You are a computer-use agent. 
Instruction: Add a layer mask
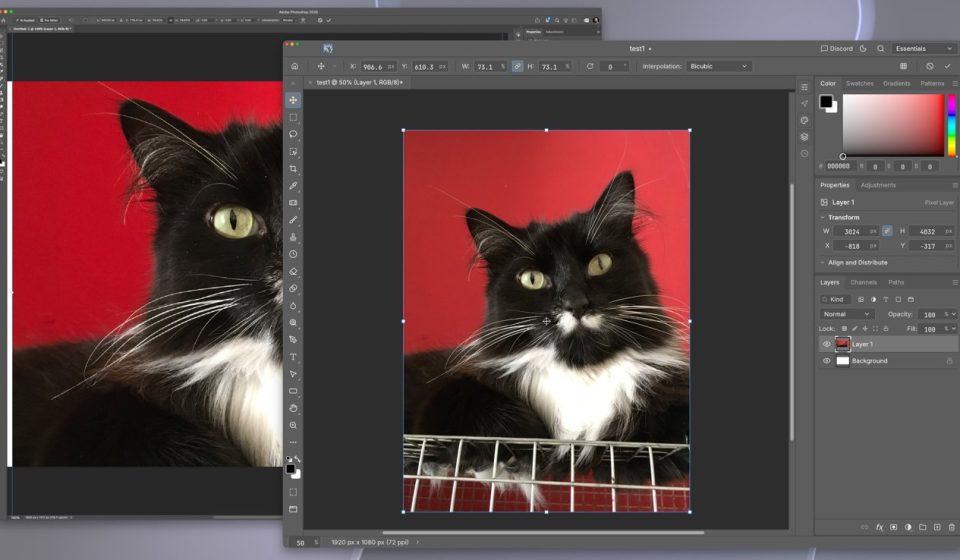[894, 527]
